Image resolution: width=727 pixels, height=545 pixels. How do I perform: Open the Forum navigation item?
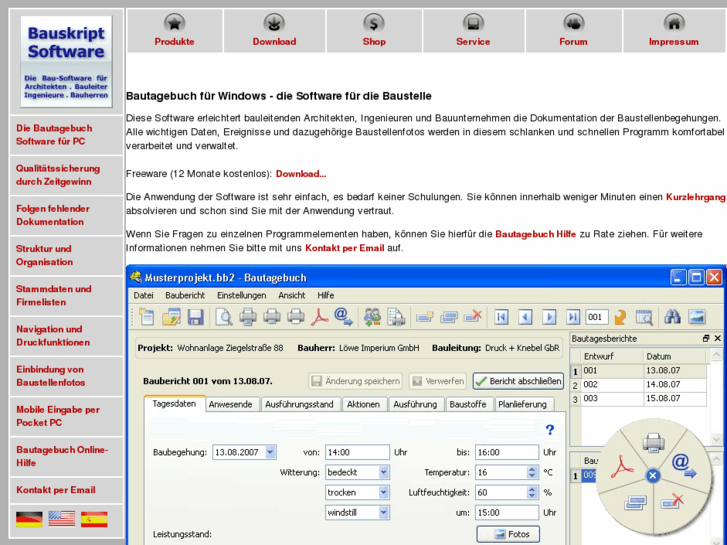click(573, 31)
